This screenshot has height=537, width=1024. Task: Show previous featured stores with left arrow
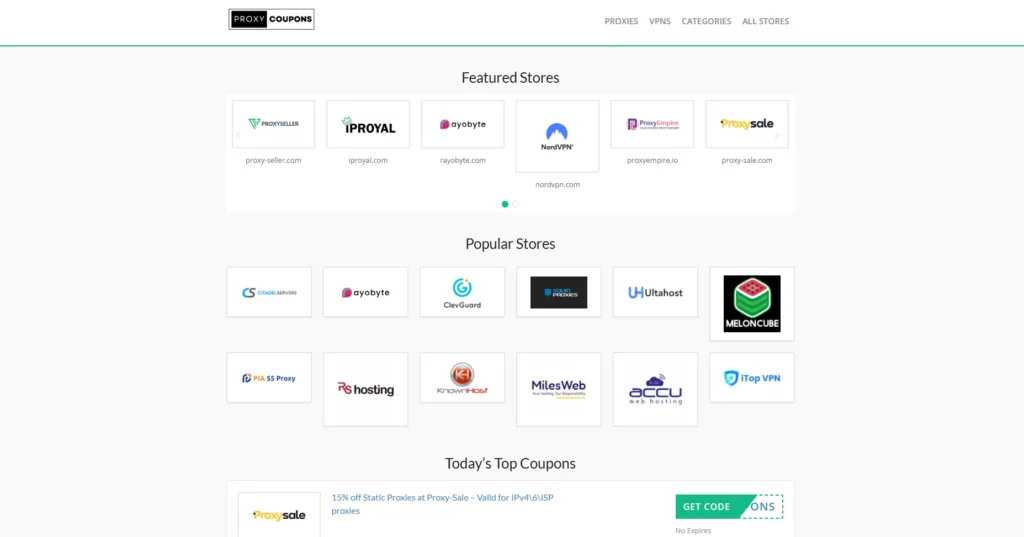coord(238,136)
